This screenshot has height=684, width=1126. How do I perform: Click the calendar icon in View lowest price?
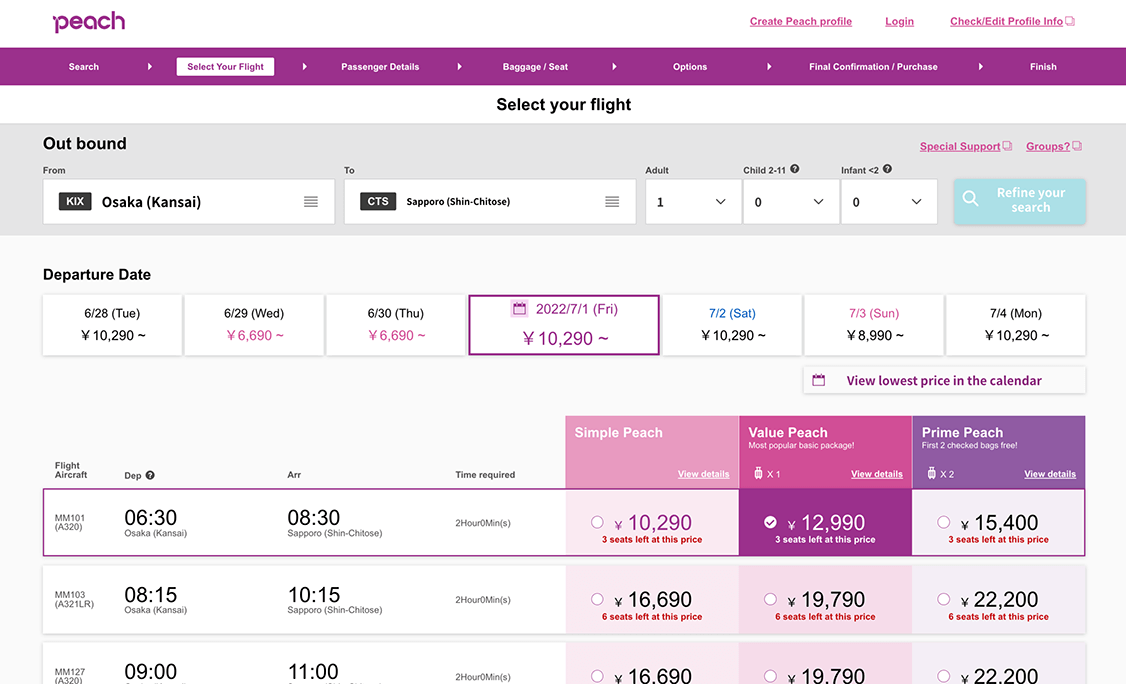[x=819, y=380]
